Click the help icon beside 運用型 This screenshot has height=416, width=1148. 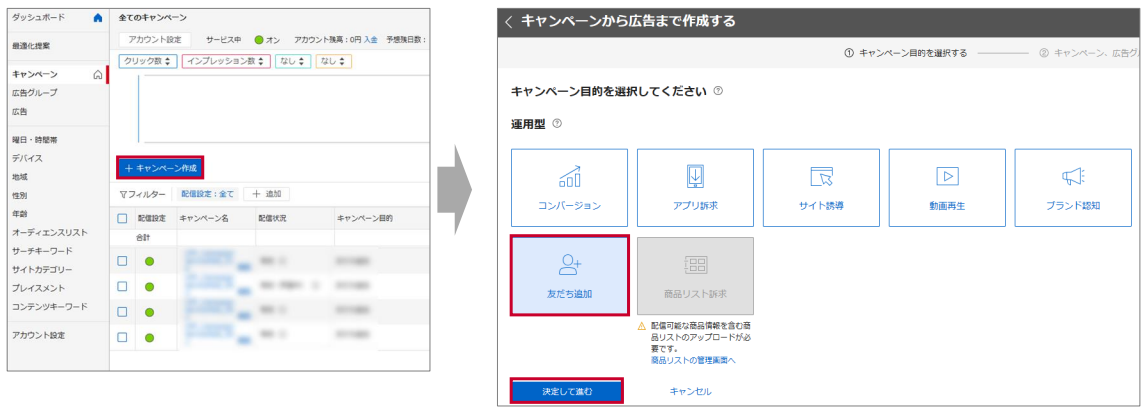557,124
